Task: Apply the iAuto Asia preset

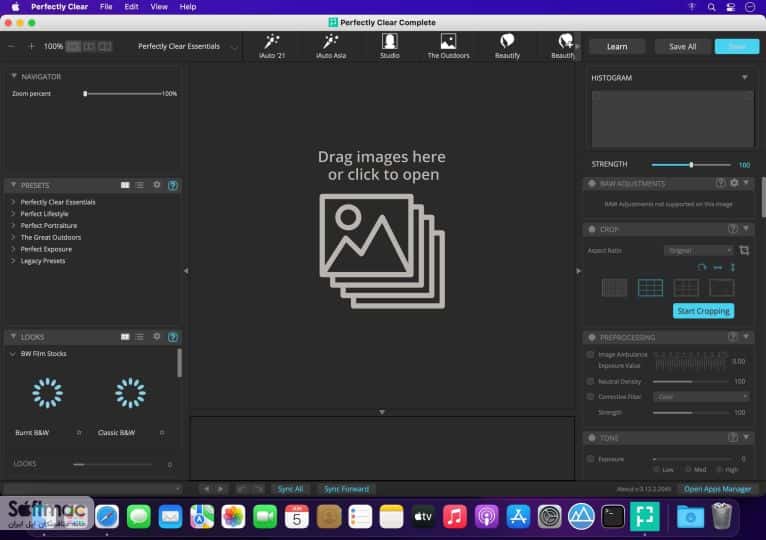Action: (331, 46)
